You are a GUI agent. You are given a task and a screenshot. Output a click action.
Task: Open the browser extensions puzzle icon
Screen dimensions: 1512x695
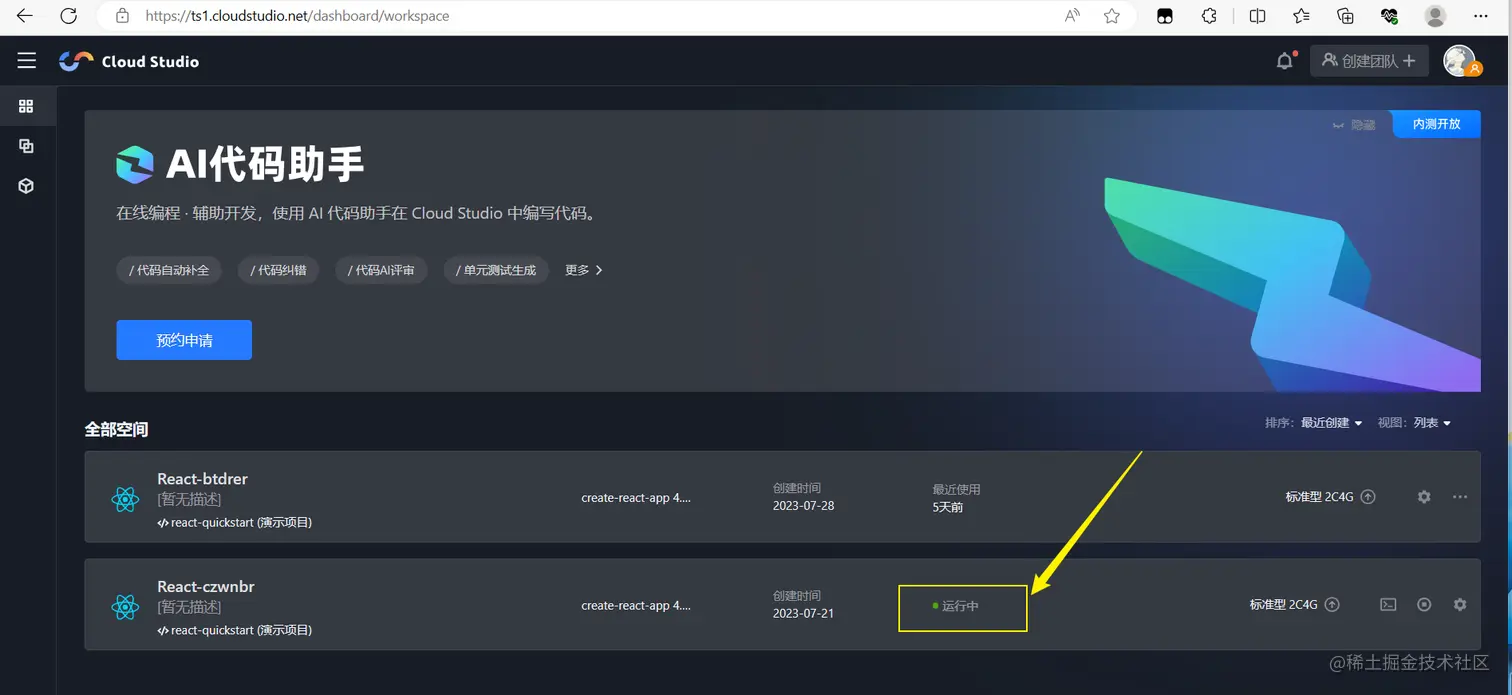click(x=1210, y=16)
